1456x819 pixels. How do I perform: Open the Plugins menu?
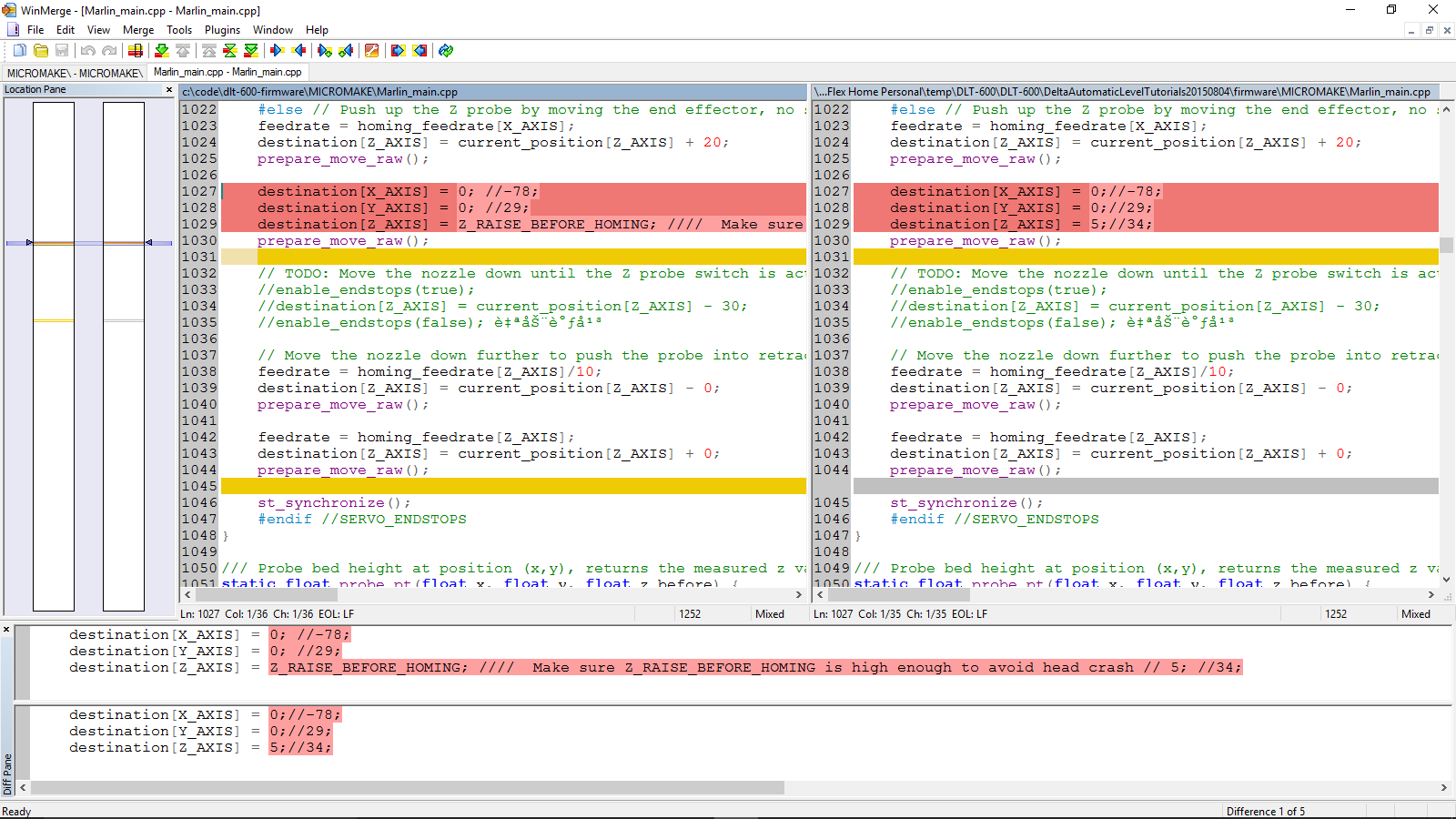click(x=222, y=30)
